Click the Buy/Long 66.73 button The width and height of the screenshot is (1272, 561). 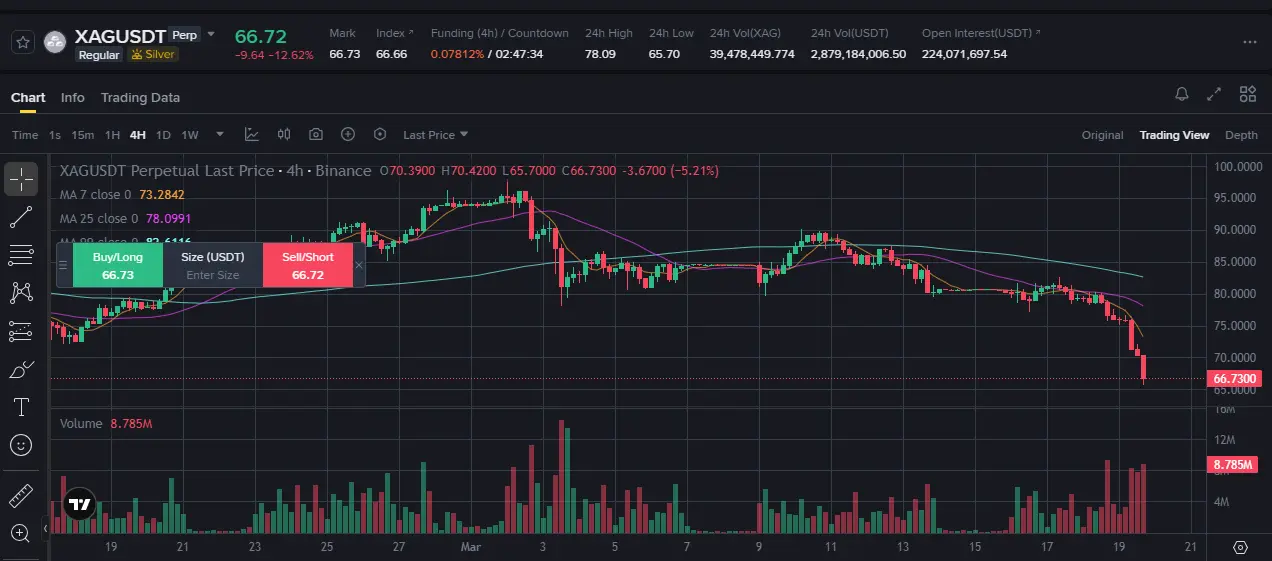point(118,265)
